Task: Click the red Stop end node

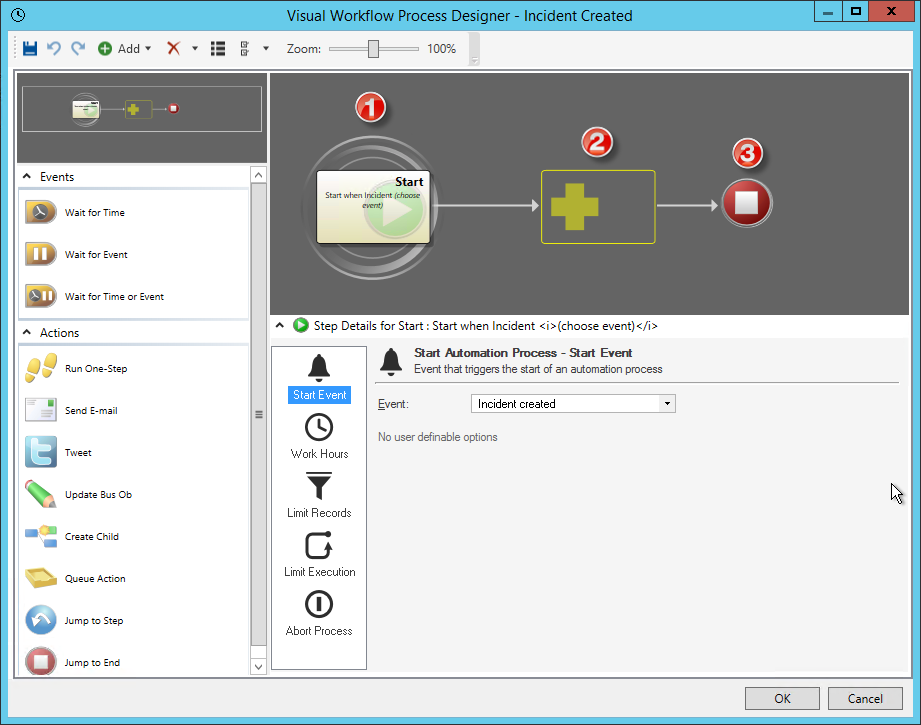Action: click(x=747, y=203)
